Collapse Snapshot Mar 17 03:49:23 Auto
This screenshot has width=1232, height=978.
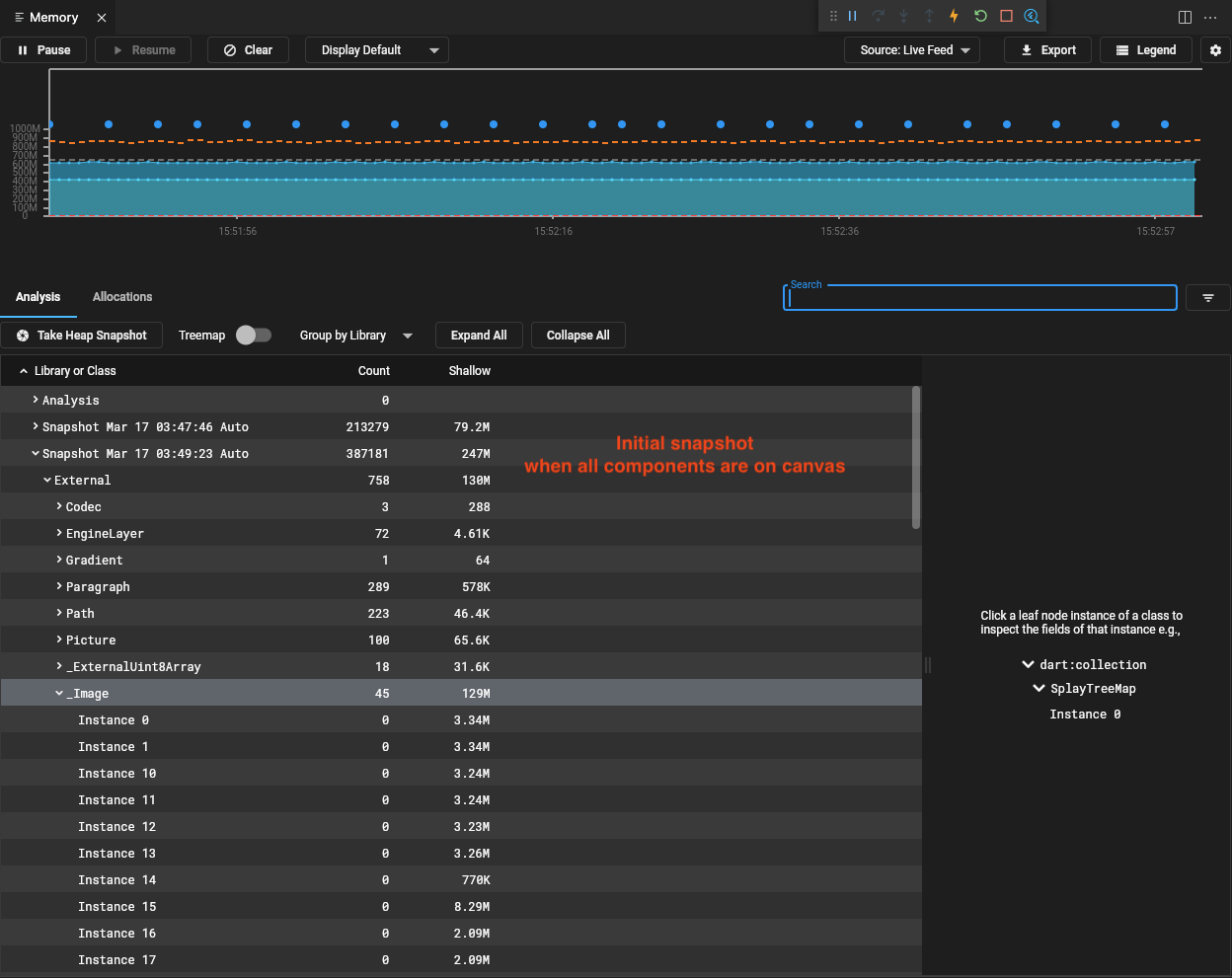pos(36,453)
